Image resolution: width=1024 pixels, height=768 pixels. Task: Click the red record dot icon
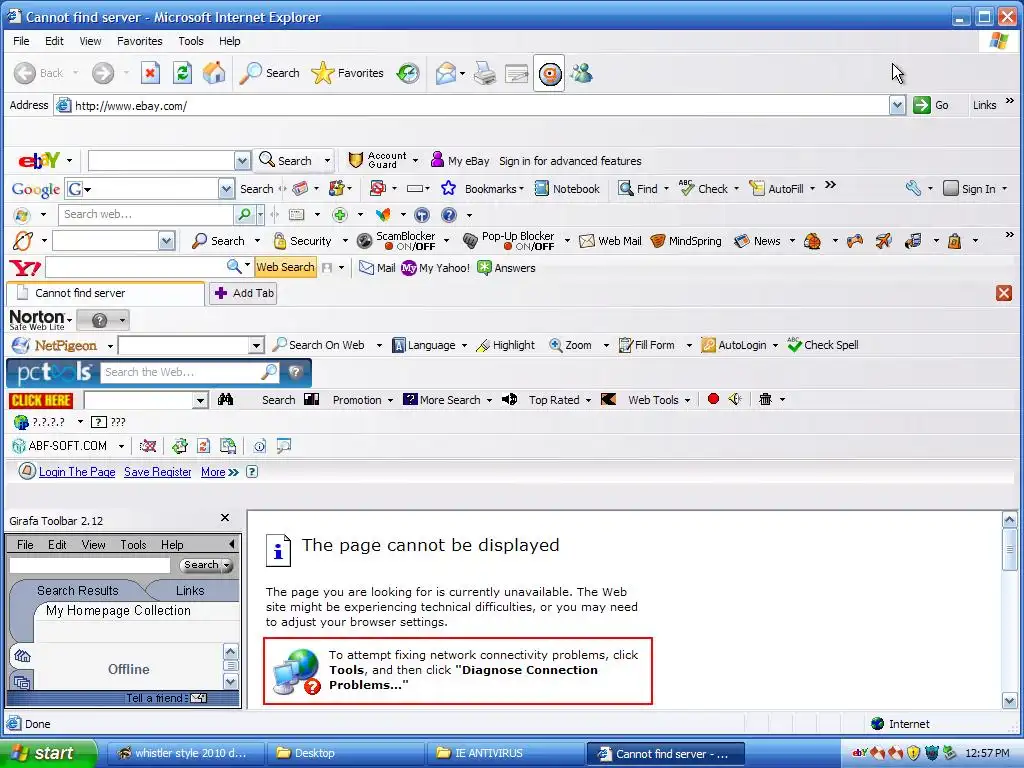(x=713, y=399)
